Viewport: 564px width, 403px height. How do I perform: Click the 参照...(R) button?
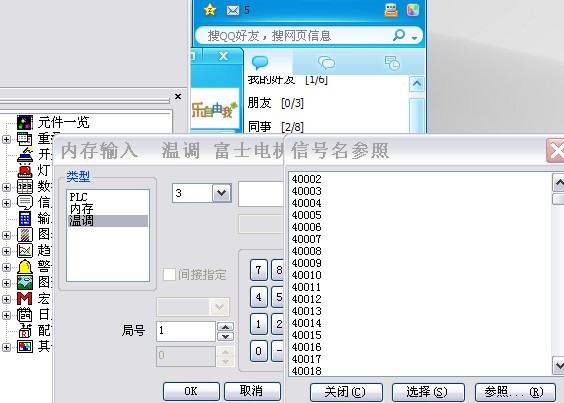(x=515, y=392)
